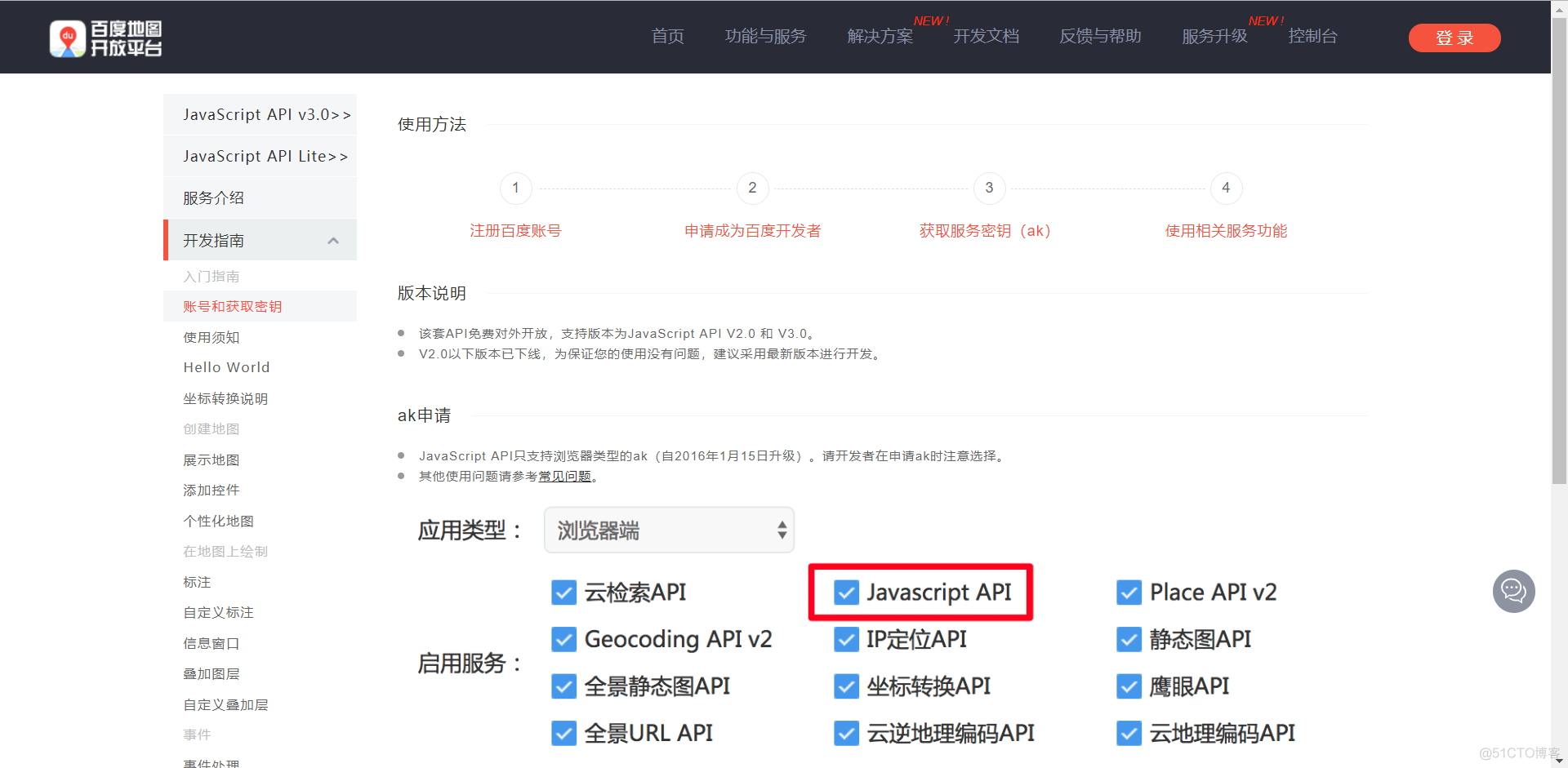Image resolution: width=1568 pixels, height=768 pixels.
Task: Click the Baidu Map Open Platform logo
Action: tap(106, 38)
